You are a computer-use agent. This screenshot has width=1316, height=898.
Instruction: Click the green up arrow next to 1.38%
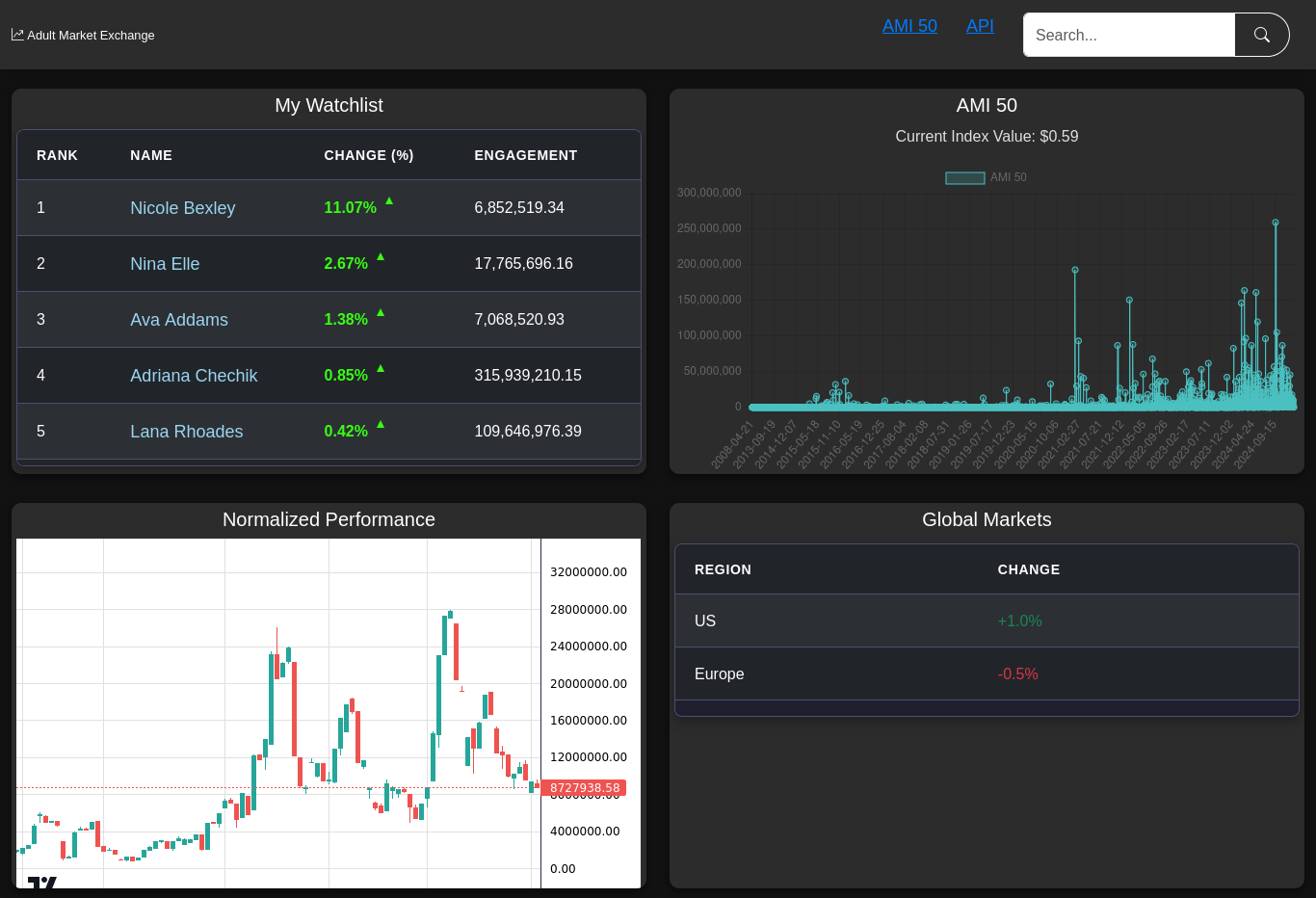(381, 312)
